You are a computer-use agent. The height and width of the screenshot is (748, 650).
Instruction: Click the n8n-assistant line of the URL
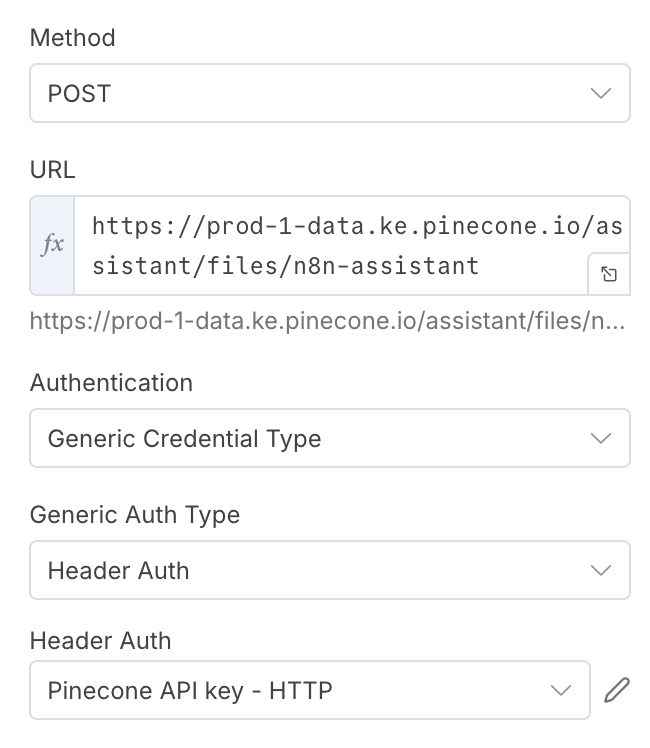[286, 265]
